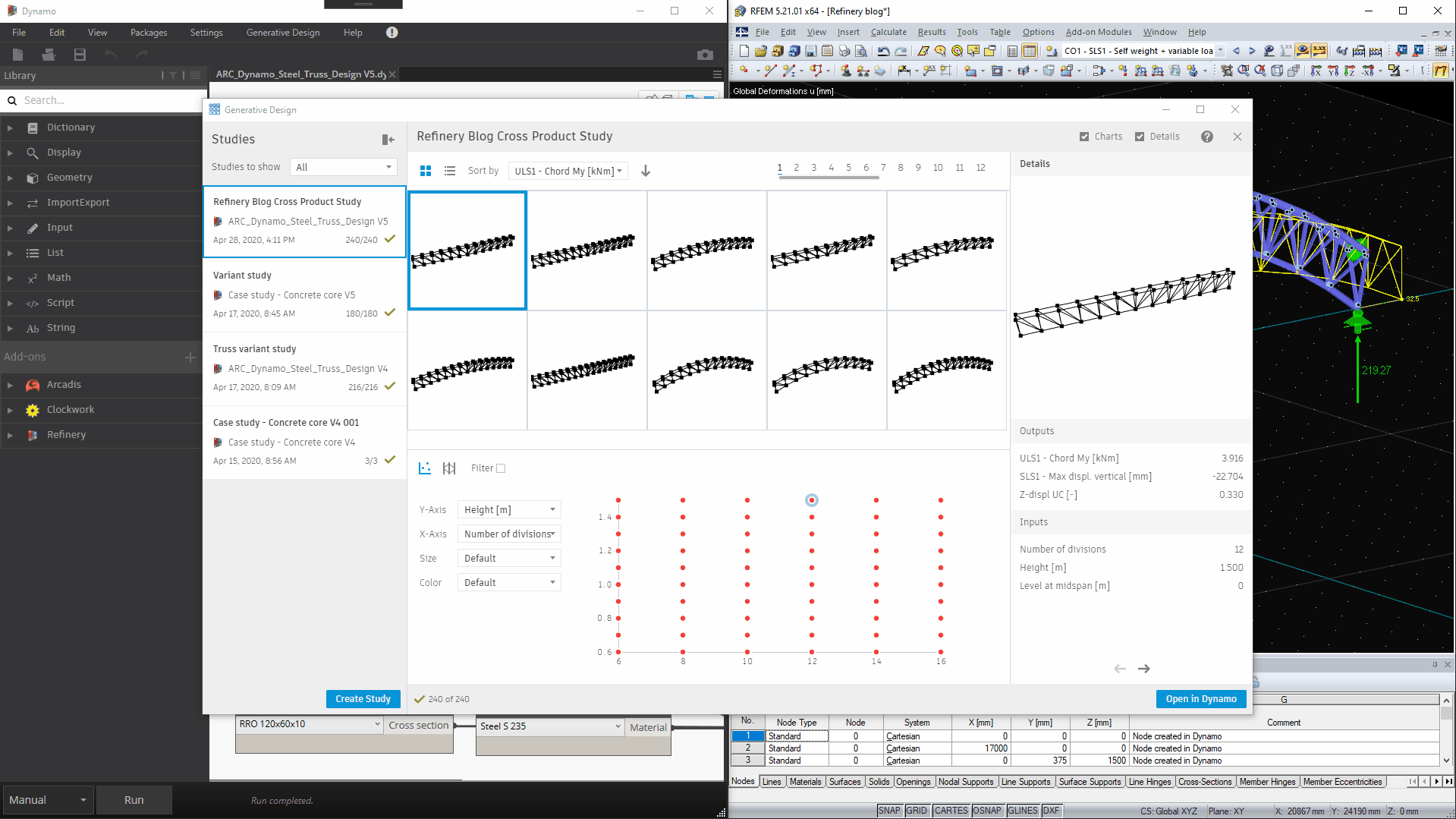Screen dimensions: 1456x819
Task: Click RFEM save disk icon
Action: point(811,51)
